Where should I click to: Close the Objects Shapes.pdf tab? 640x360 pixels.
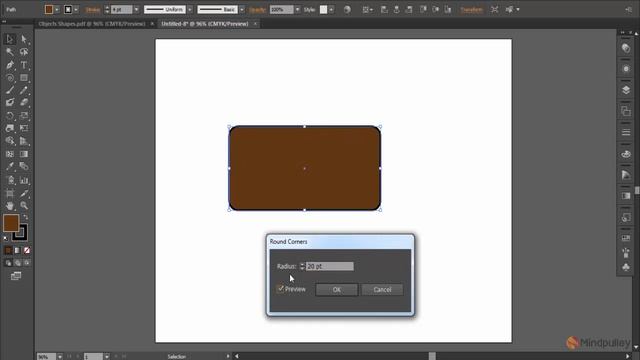(152, 24)
